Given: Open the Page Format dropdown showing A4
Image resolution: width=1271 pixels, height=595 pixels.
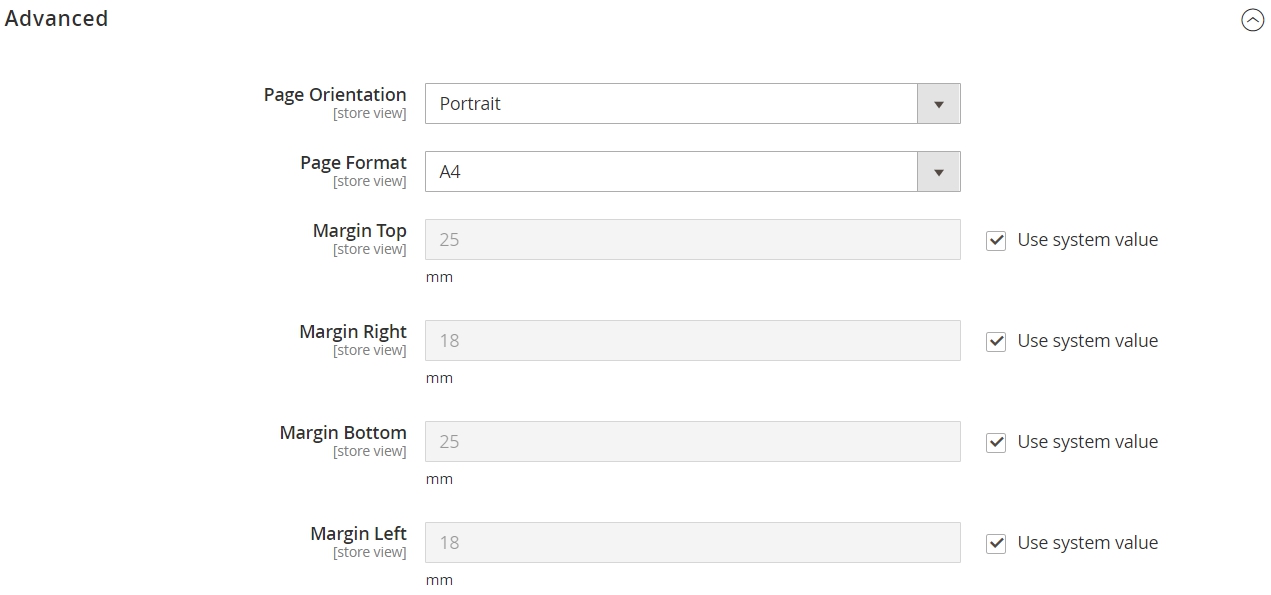Looking at the screenshot, I should pyautogui.click(x=692, y=172).
